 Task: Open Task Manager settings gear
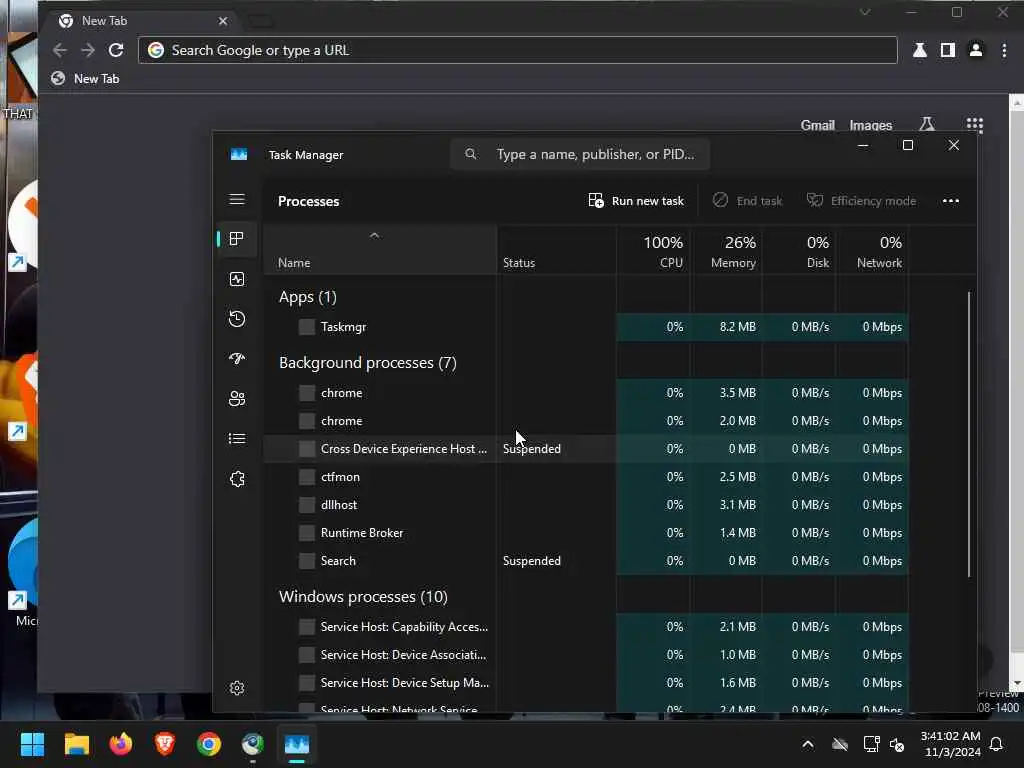(x=237, y=688)
